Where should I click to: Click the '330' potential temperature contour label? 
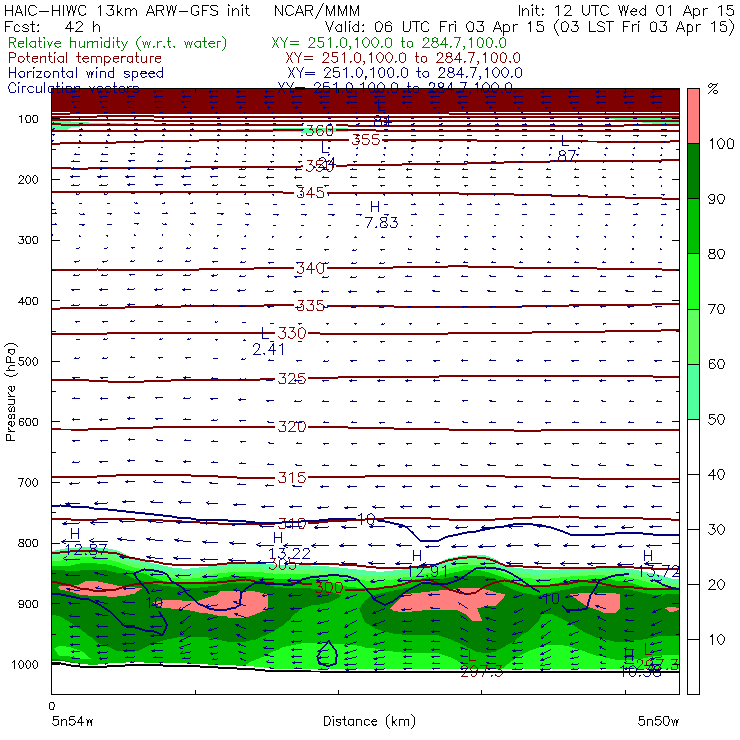(x=292, y=333)
